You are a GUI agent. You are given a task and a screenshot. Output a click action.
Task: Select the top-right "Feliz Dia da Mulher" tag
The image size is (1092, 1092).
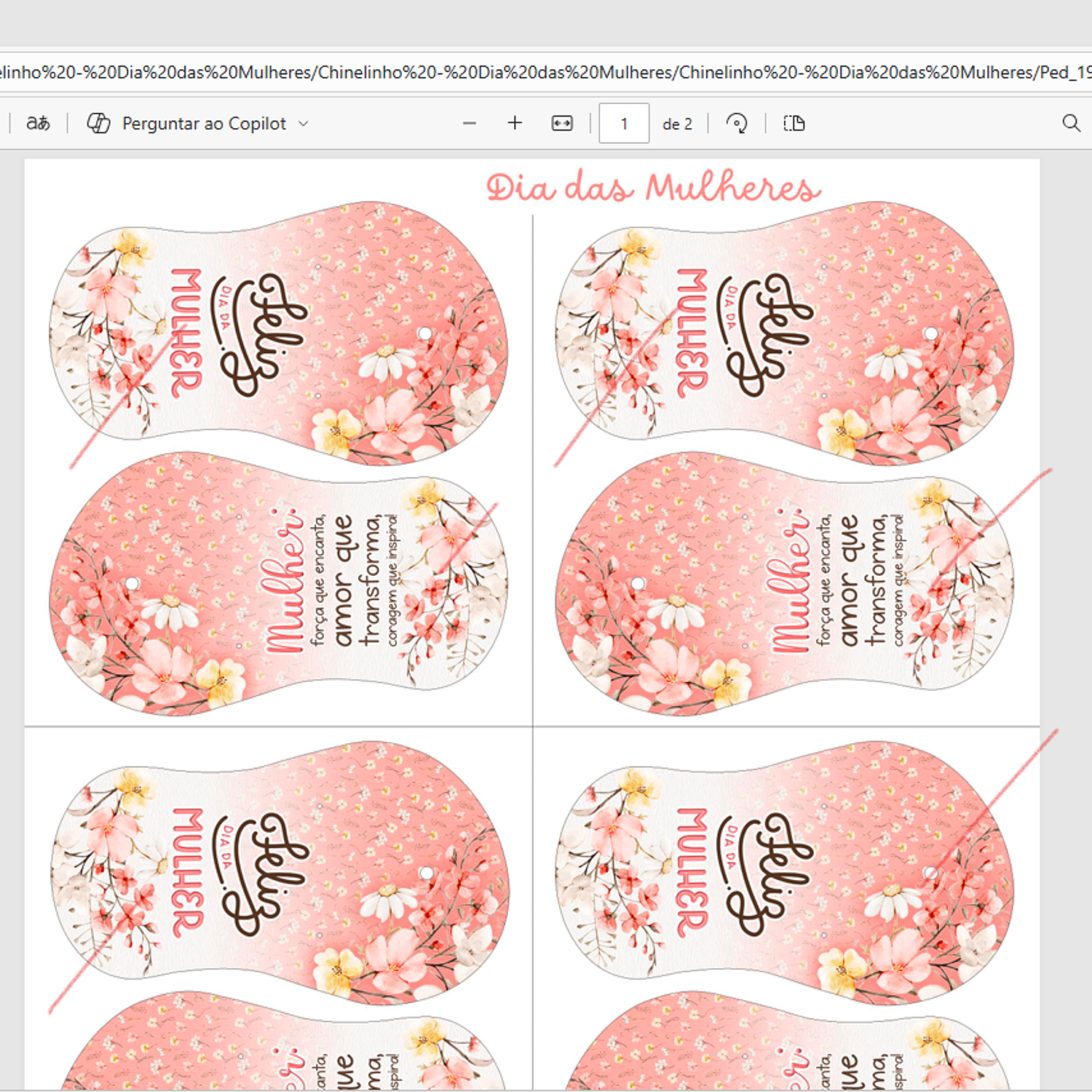click(x=785, y=333)
